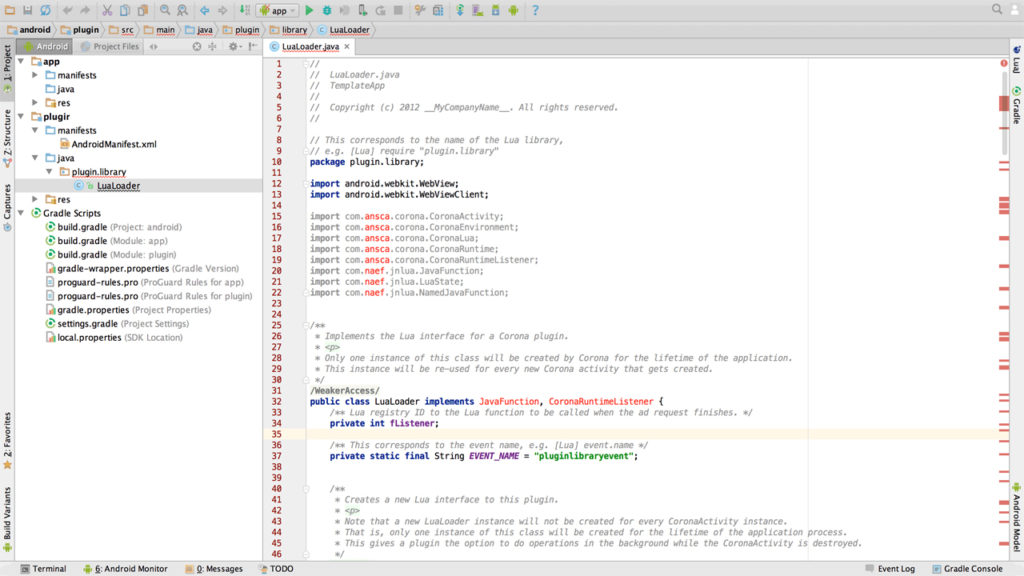
Task: Open the app run configuration dropdown
Action: (x=277, y=10)
